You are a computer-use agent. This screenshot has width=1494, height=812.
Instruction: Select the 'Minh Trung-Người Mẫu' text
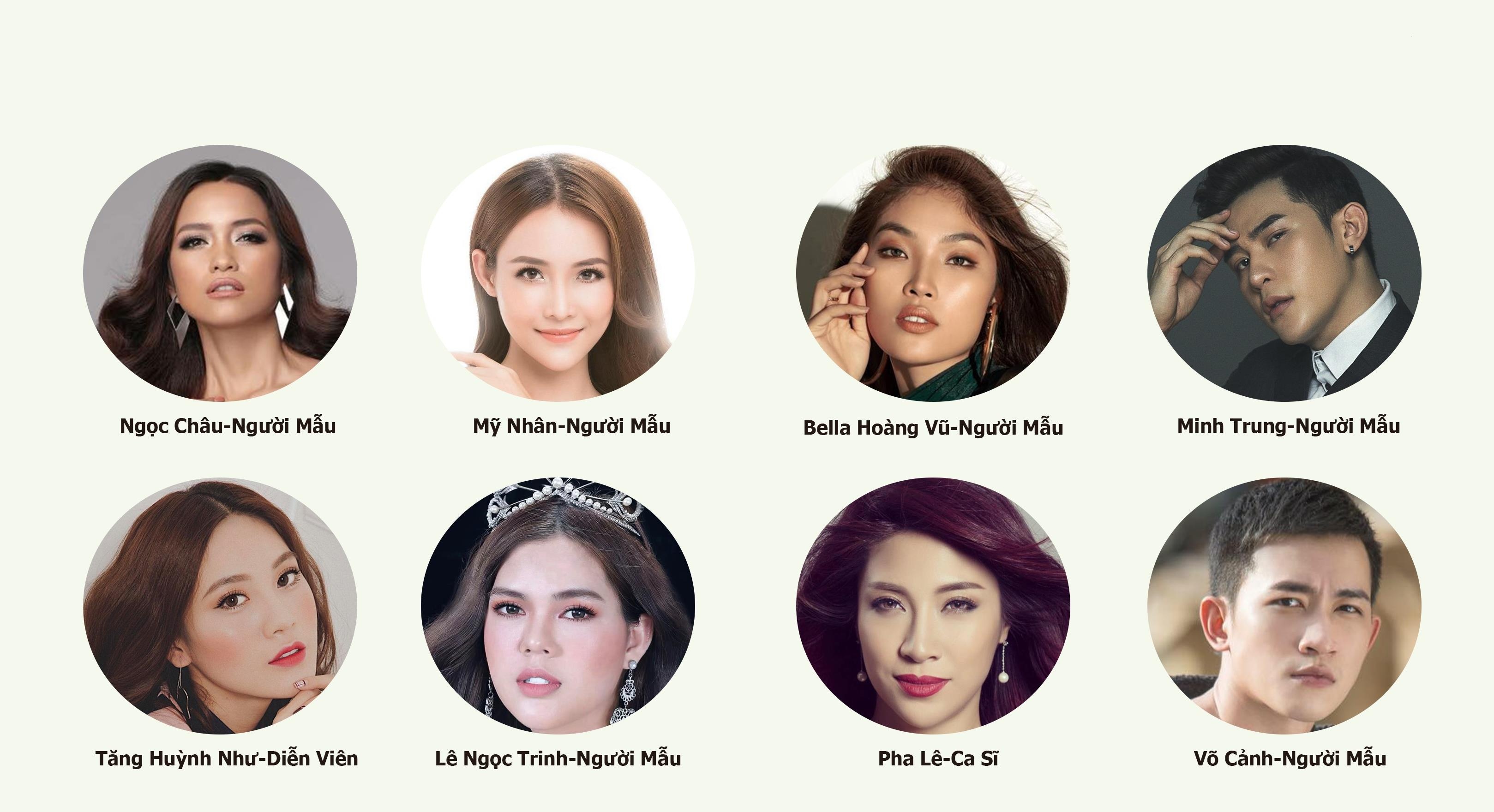(1289, 426)
